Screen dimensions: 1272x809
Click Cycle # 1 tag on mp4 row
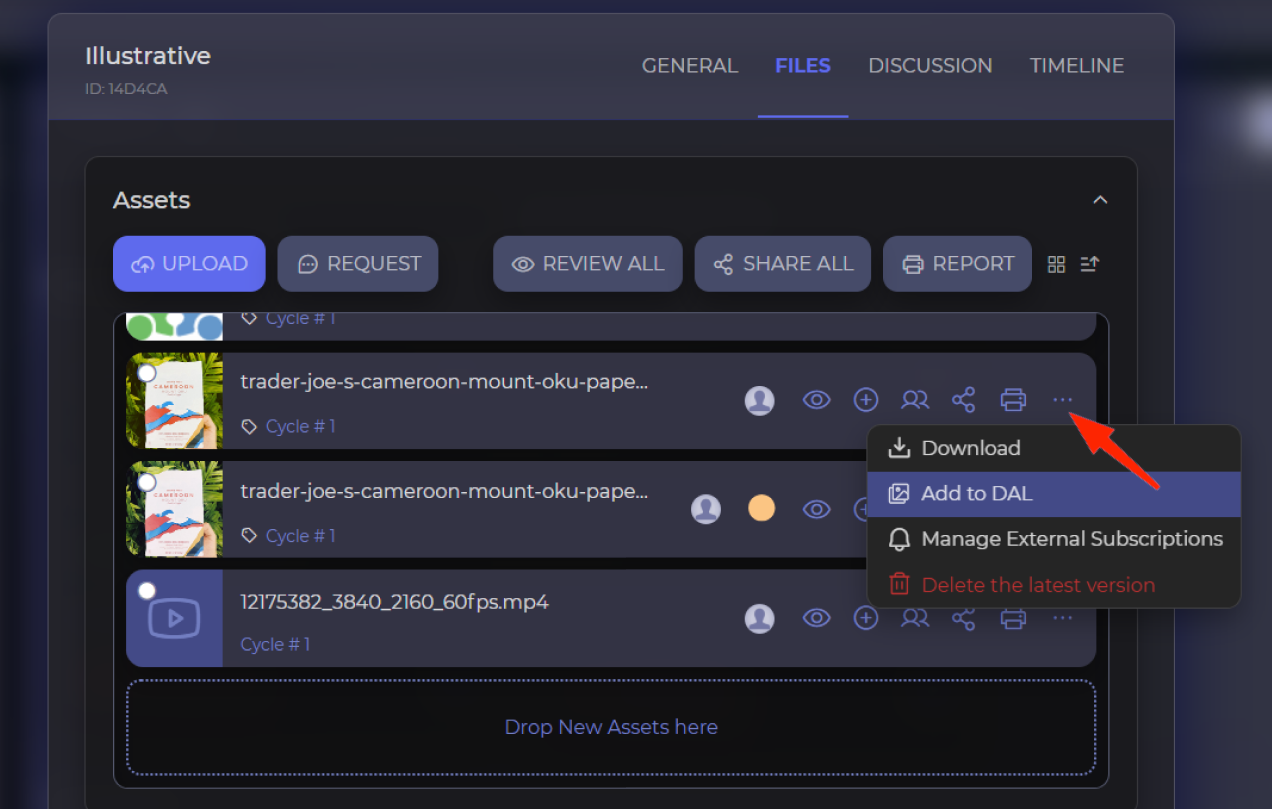275,644
